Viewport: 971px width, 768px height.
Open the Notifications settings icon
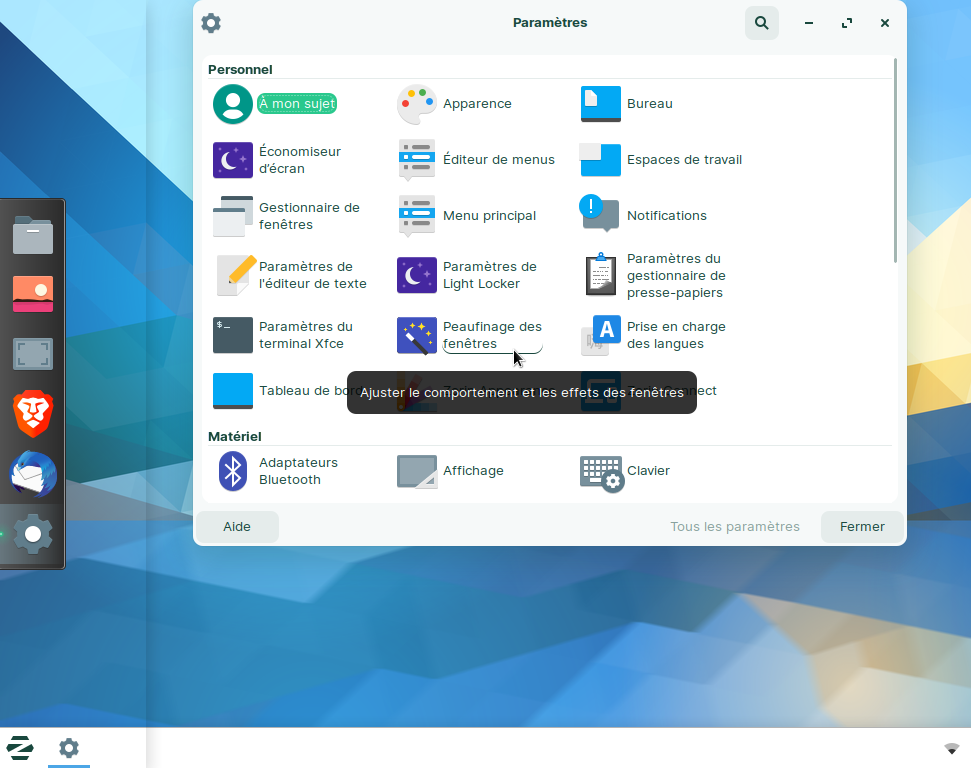pyautogui.click(x=601, y=214)
